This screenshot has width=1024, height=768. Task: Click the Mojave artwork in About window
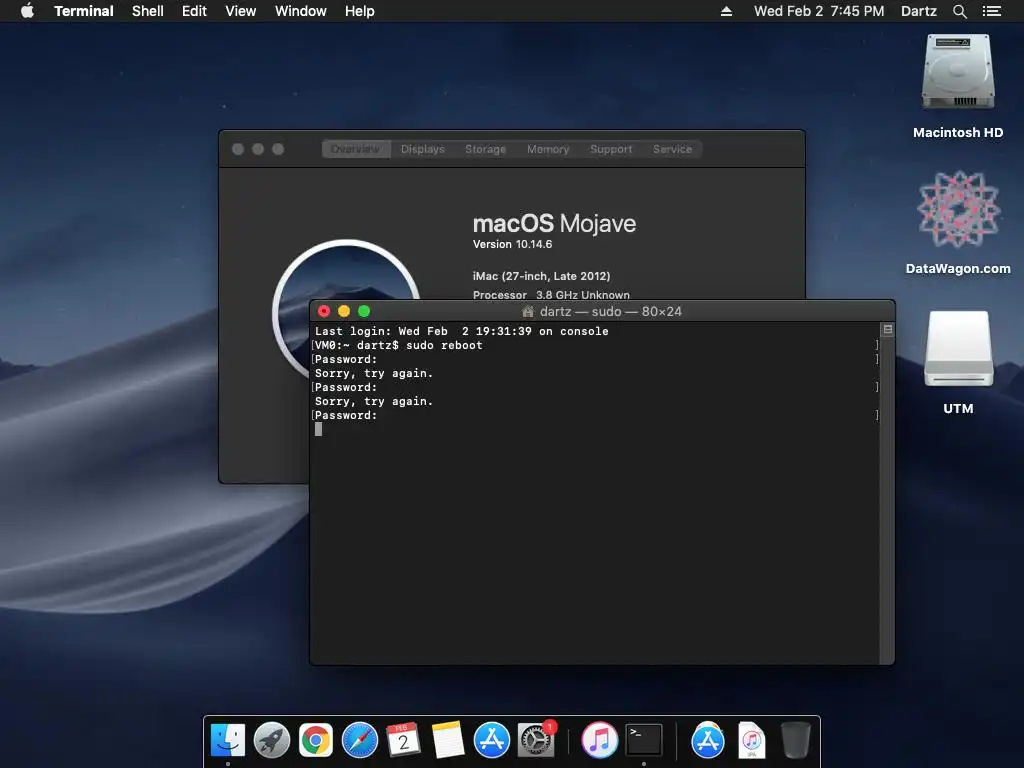346,274
